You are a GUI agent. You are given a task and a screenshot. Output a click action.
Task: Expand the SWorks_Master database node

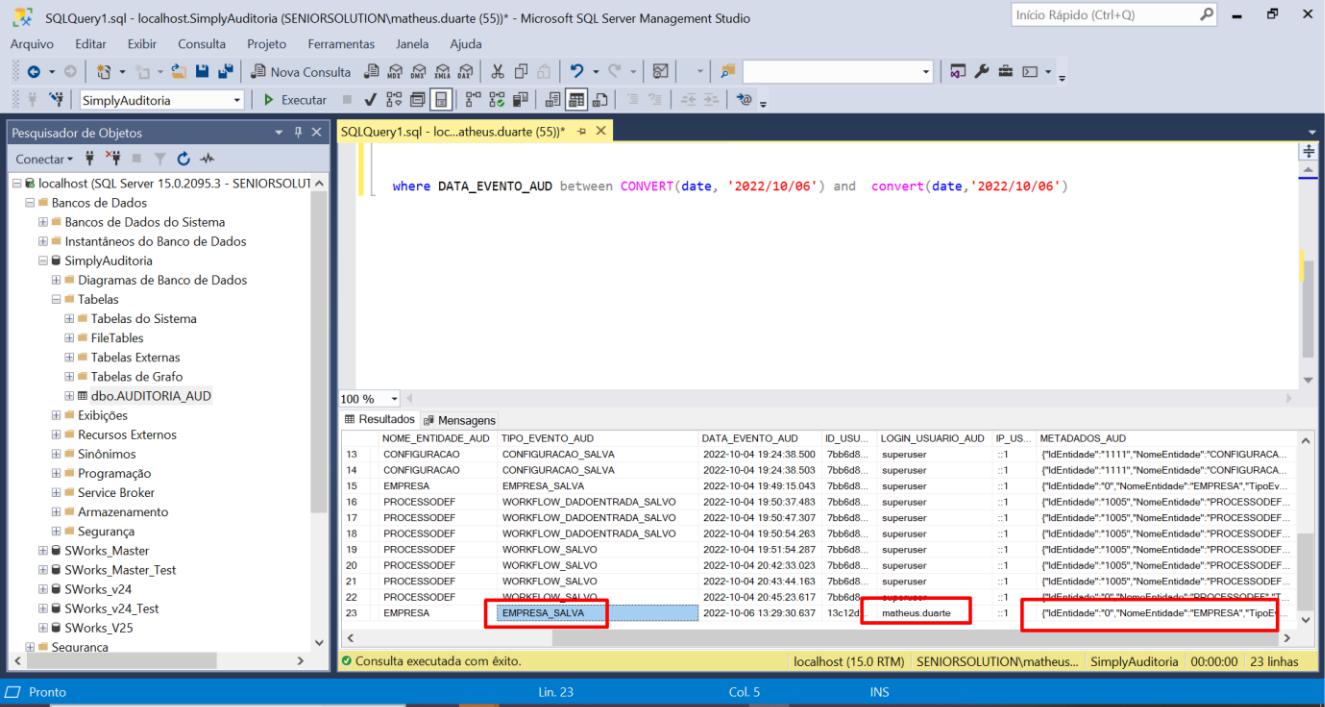coord(44,550)
